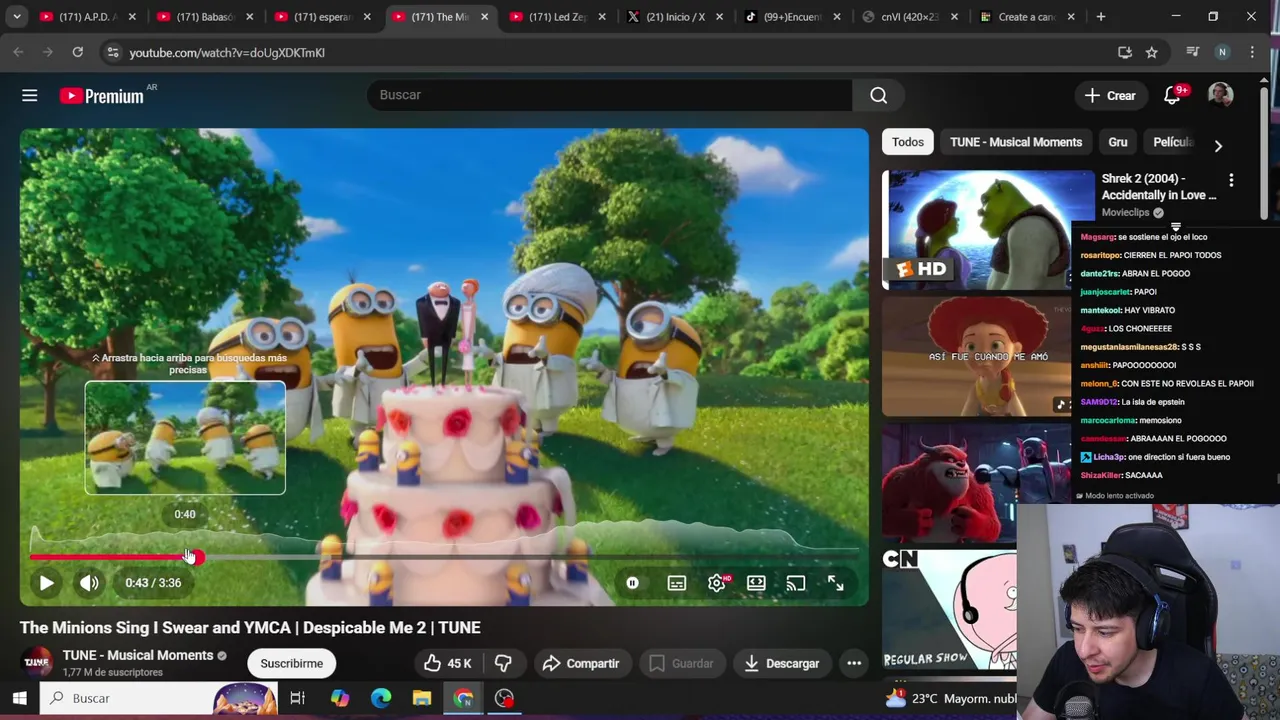Screen dimensions: 1280x720
Task: Open the Shrek 2 Accidentally in Love title
Action: (x=1158, y=187)
